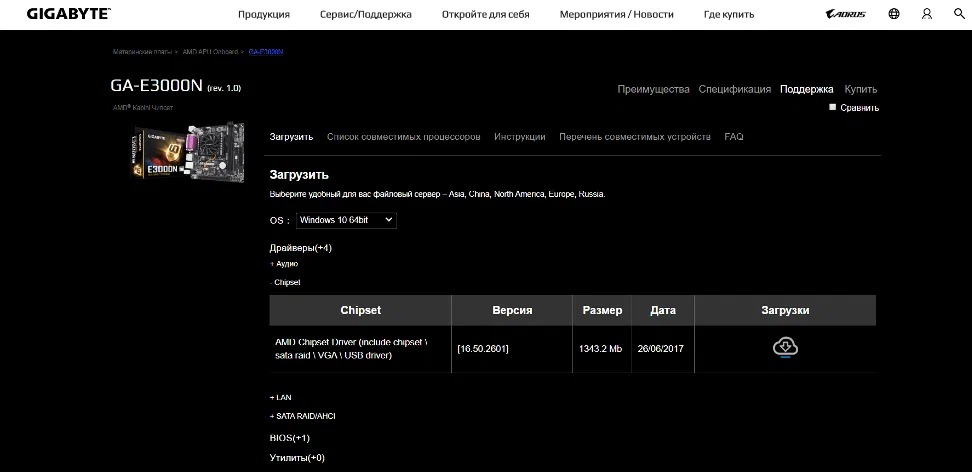Open the Мероприятия / Новости menu

point(616,14)
